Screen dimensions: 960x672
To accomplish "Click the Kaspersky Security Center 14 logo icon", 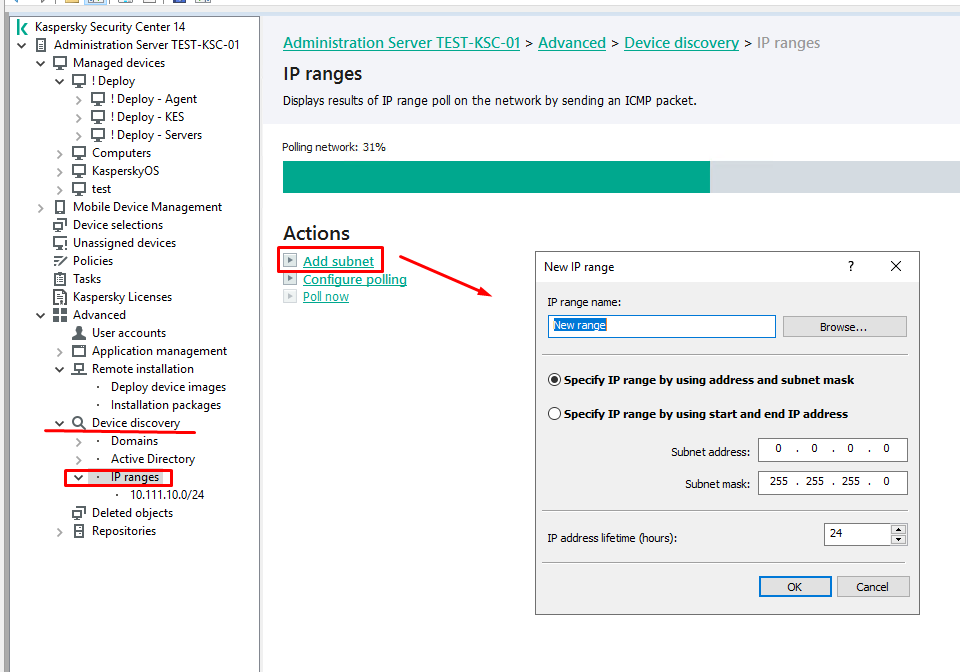I will coord(22,27).
